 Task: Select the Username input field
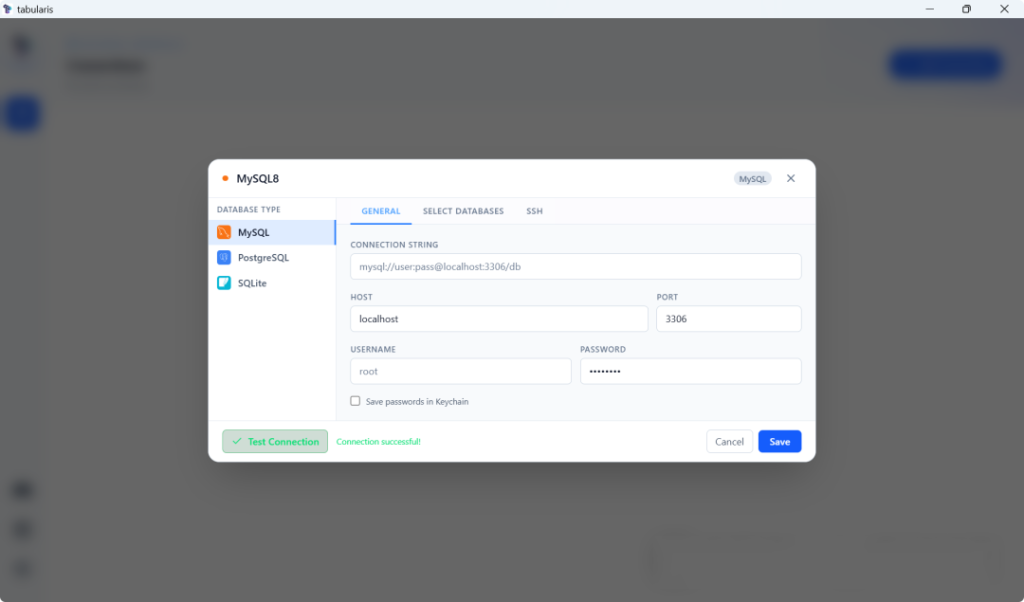(x=460, y=371)
